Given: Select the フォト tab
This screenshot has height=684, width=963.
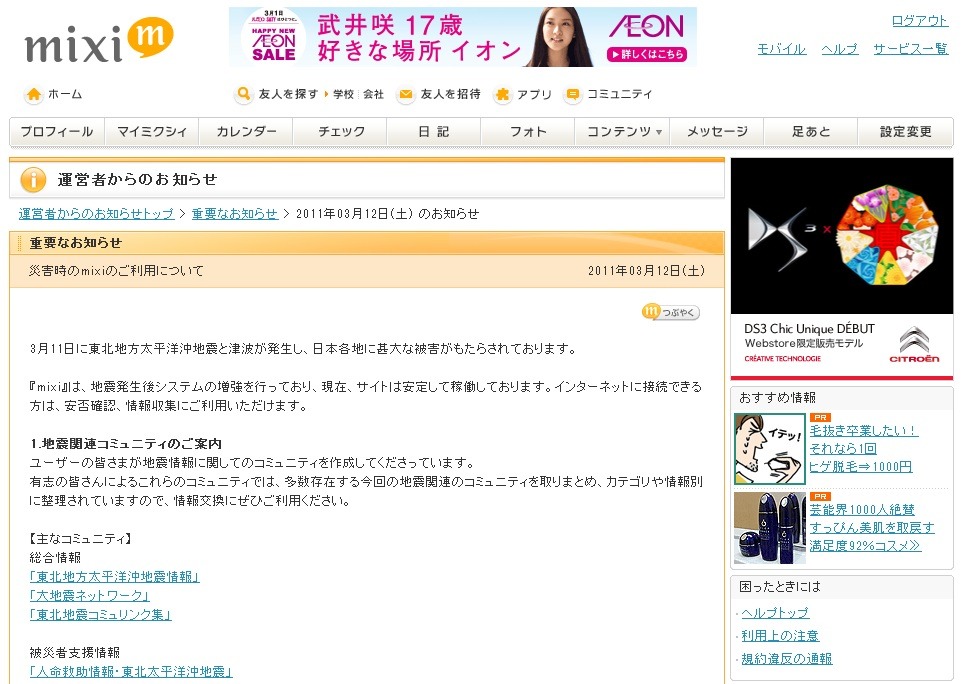Looking at the screenshot, I should click(x=528, y=131).
